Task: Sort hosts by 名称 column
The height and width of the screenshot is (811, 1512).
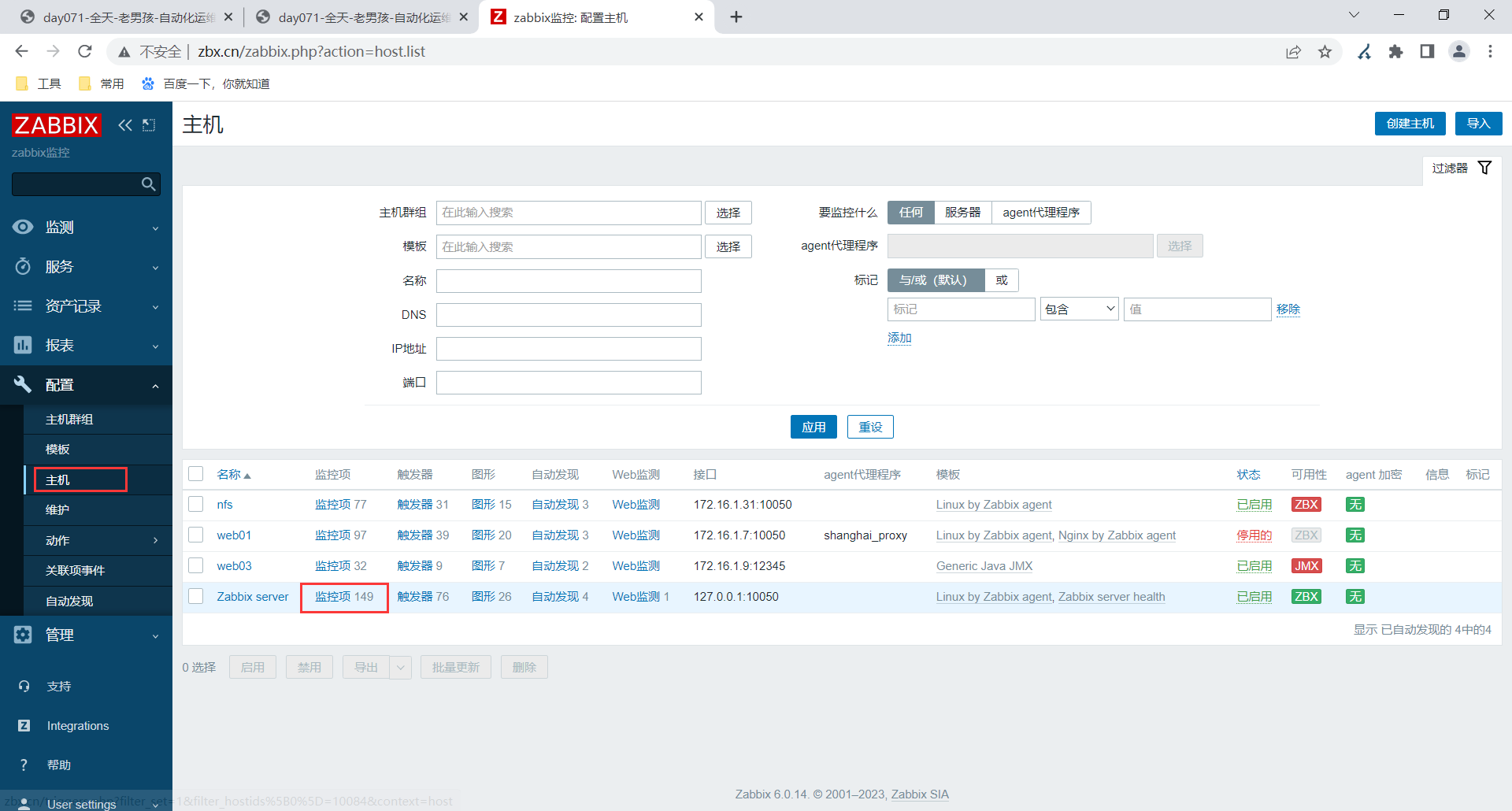Action: tap(233, 475)
